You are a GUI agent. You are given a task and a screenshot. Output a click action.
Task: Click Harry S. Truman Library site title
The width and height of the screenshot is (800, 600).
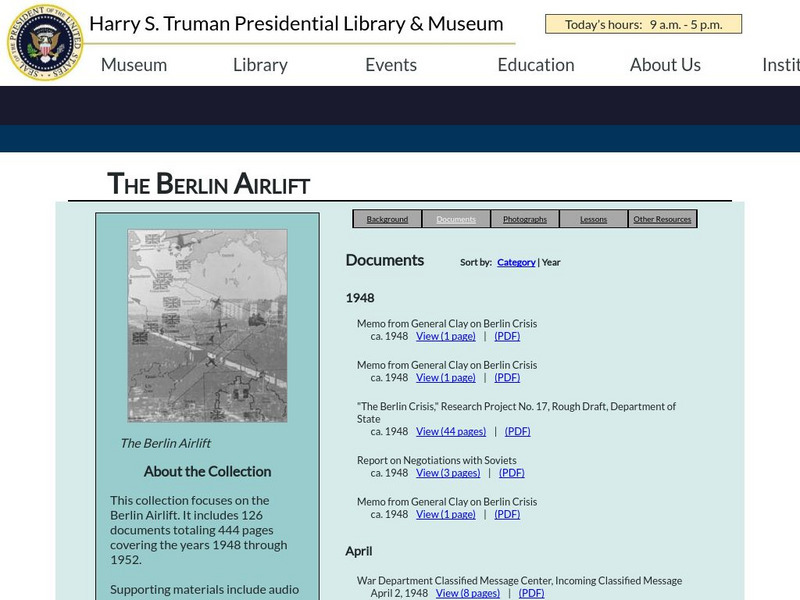coord(296,23)
